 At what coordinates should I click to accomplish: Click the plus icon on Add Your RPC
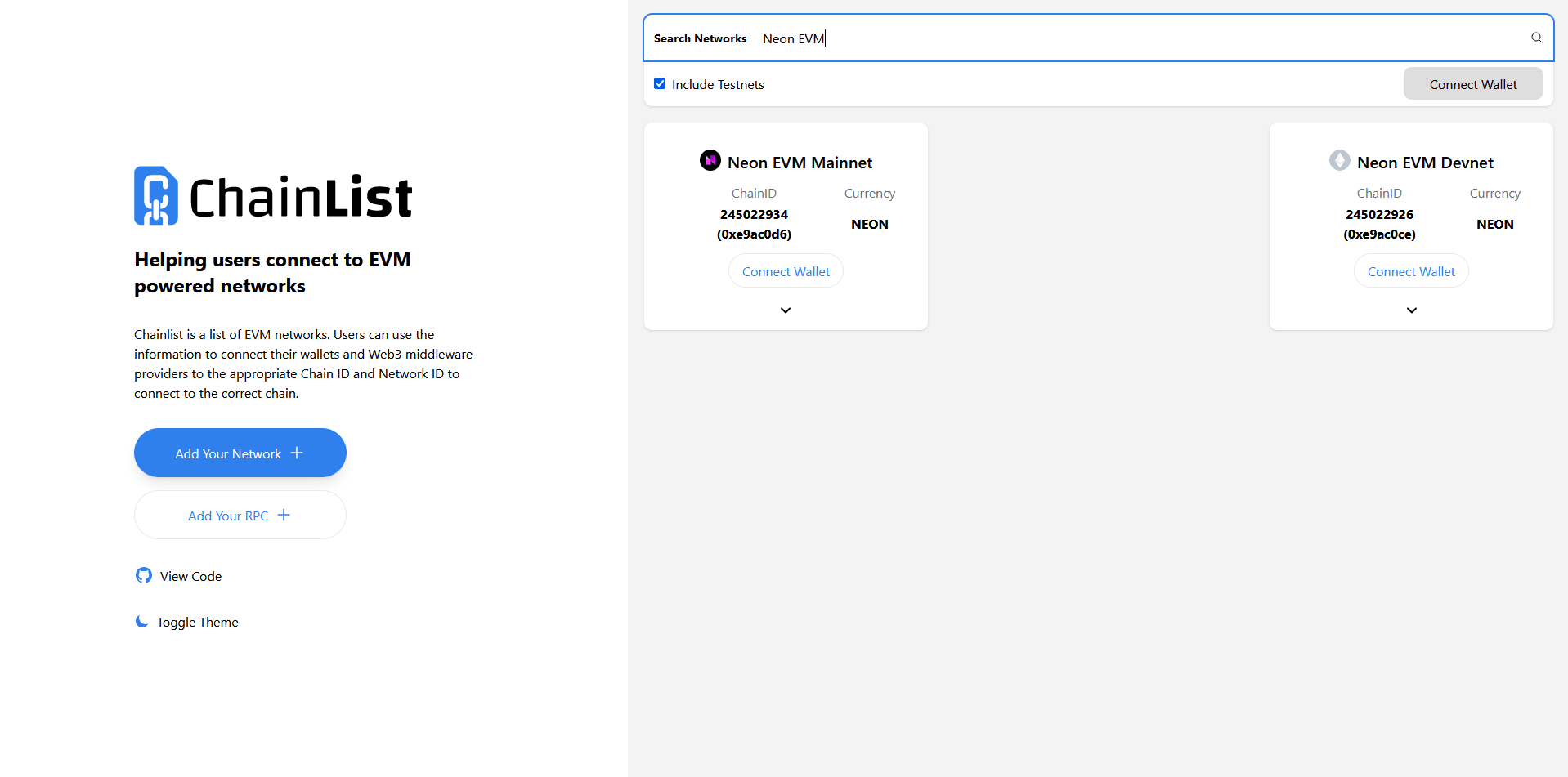point(284,515)
